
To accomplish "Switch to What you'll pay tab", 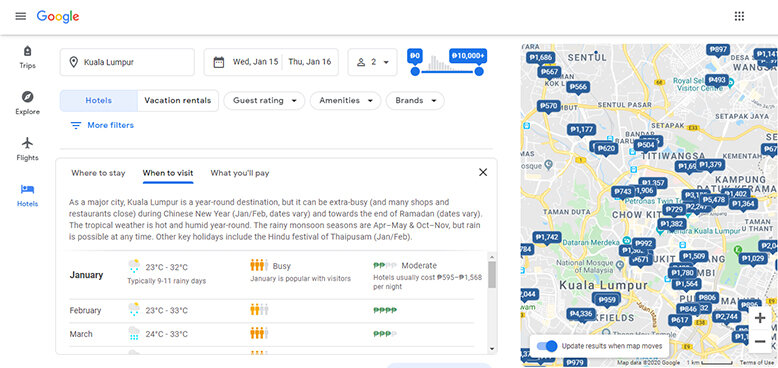I will [x=240, y=173].
